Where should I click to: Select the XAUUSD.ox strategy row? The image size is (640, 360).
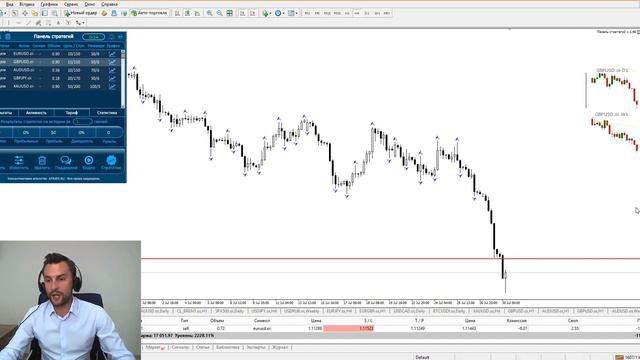60,87
